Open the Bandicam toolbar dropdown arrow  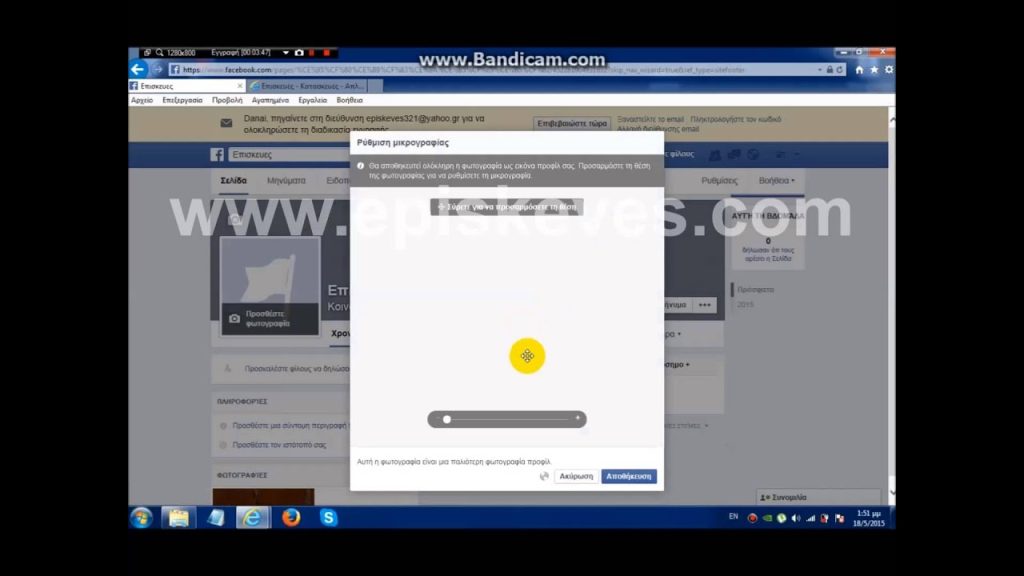(285, 53)
